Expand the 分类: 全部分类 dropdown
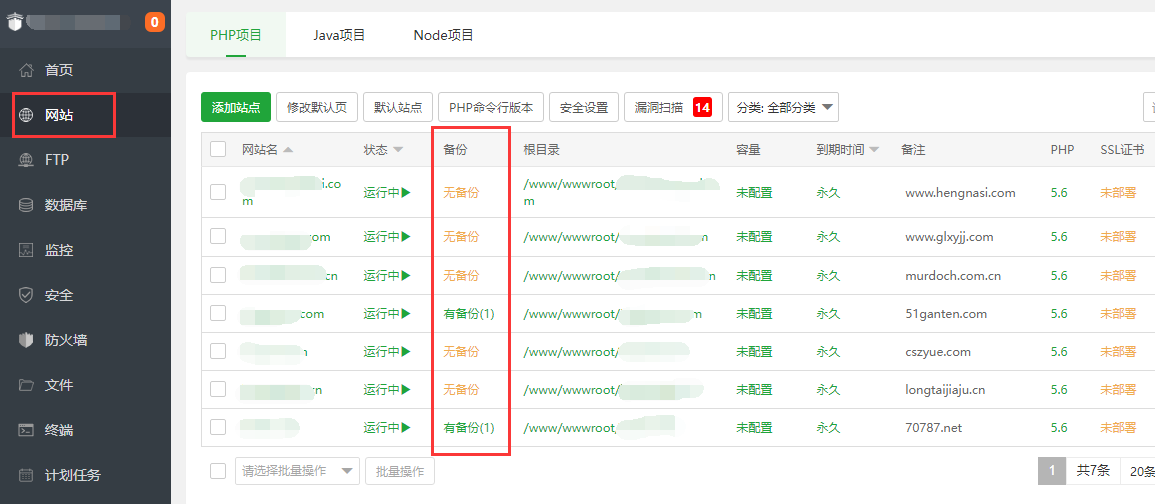This screenshot has width=1155, height=504. pyautogui.click(x=784, y=108)
